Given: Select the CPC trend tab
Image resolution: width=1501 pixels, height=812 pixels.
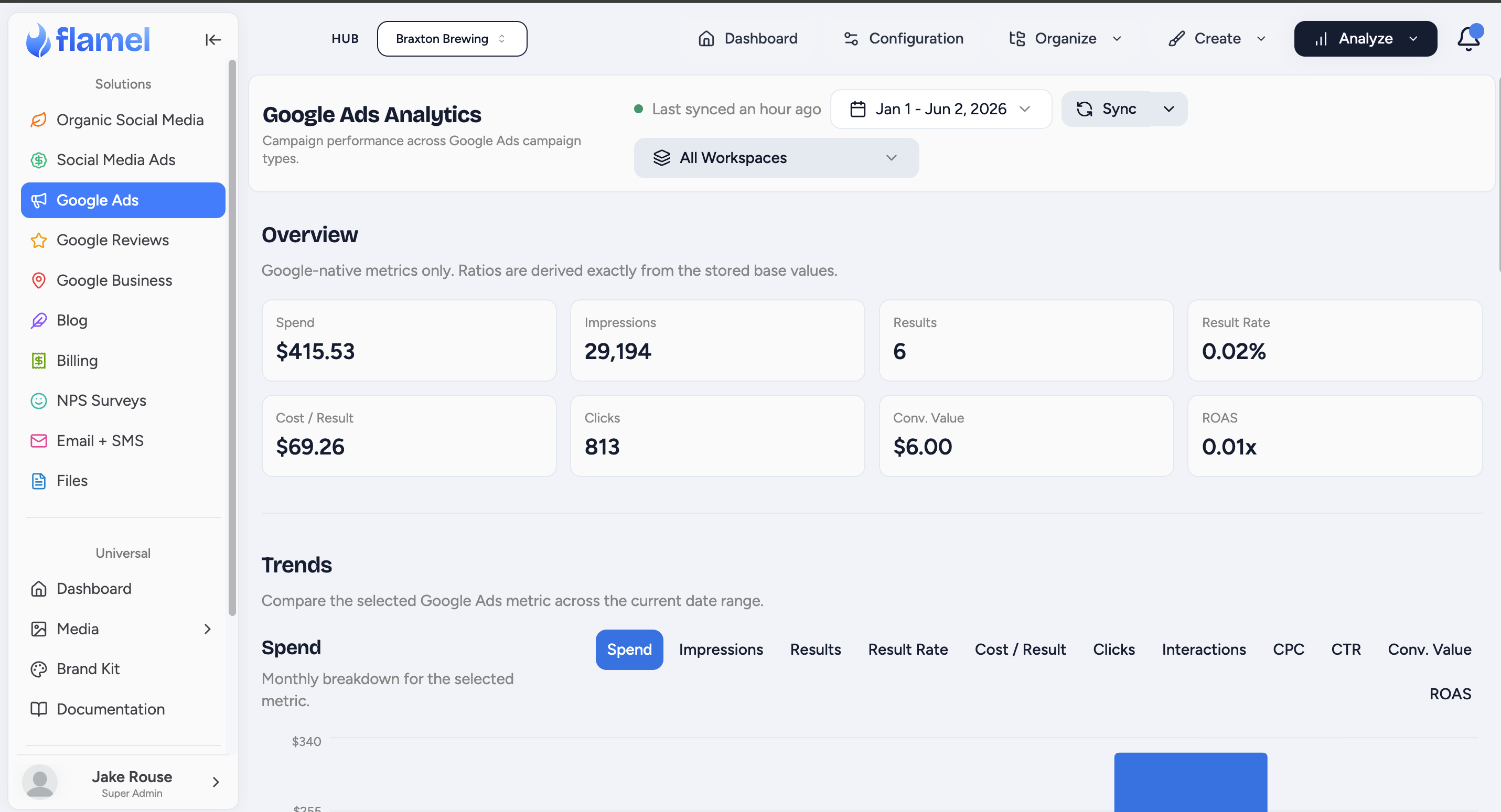Looking at the screenshot, I should click(1288, 649).
